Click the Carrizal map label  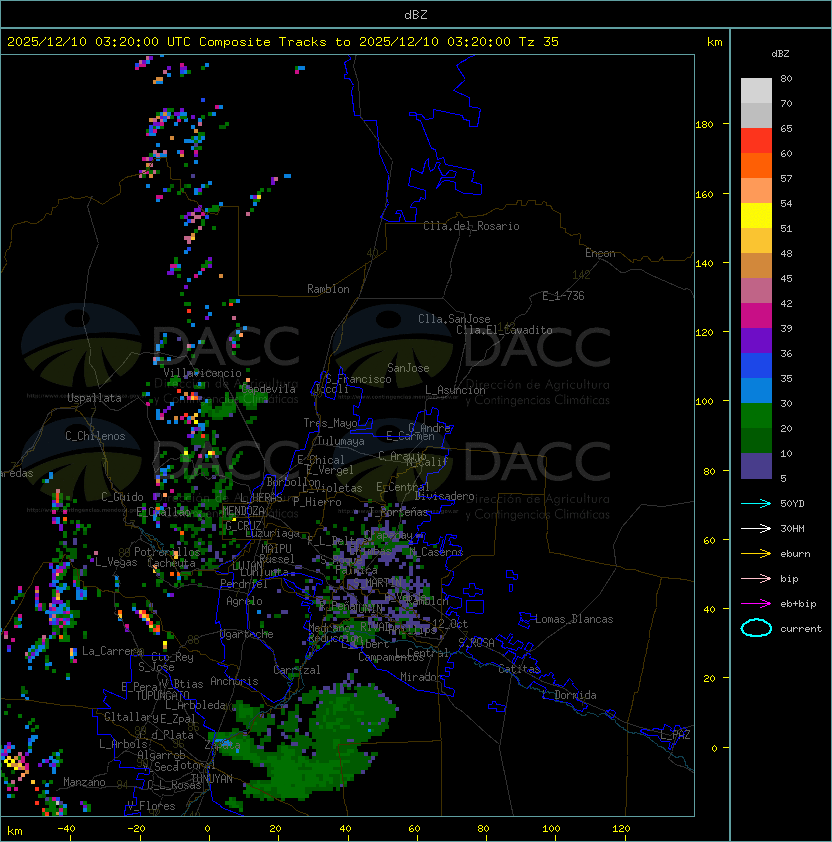[x=297, y=670]
